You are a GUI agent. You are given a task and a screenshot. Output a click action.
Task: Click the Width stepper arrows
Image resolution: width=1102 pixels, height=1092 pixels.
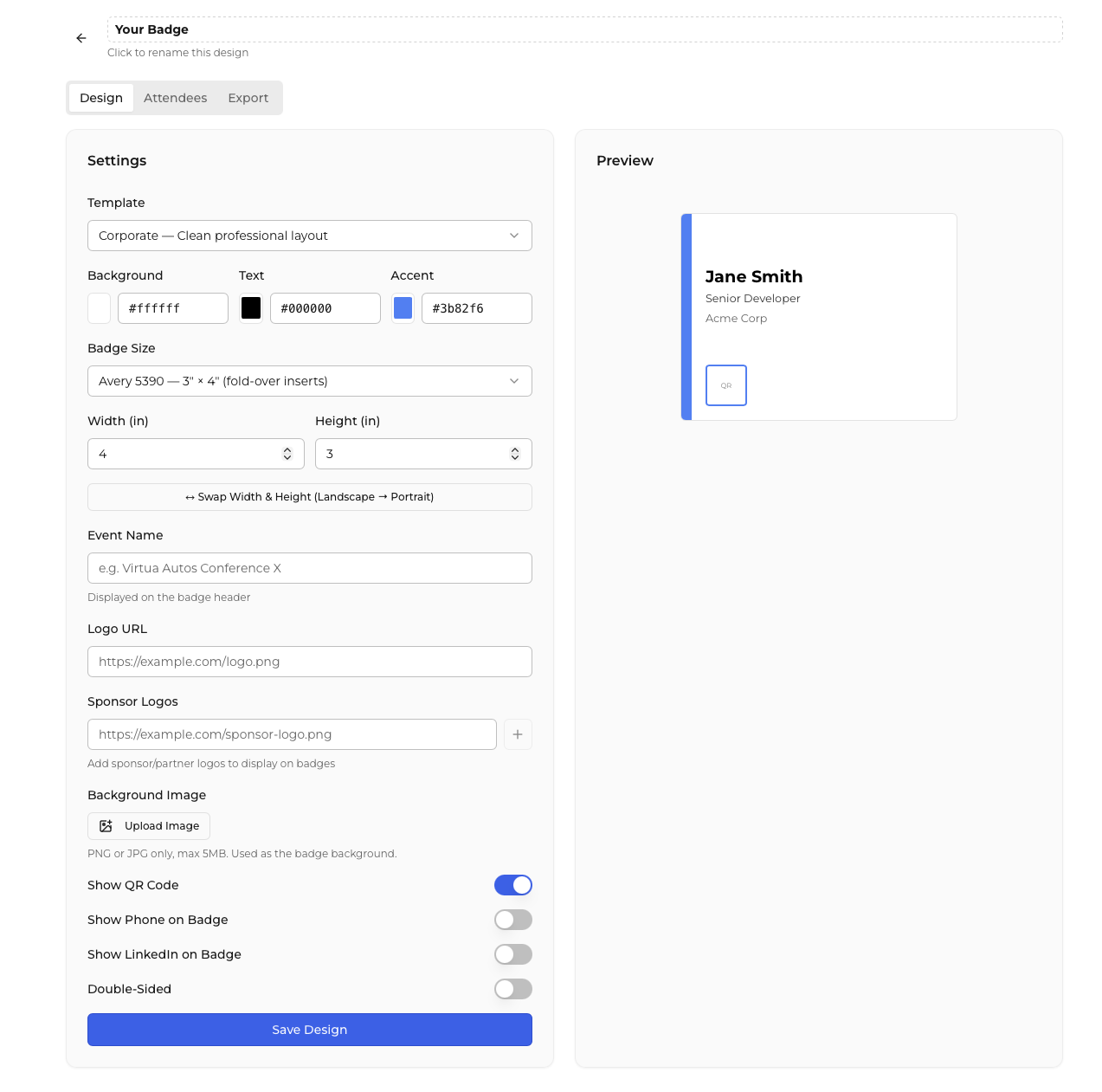[x=287, y=454]
